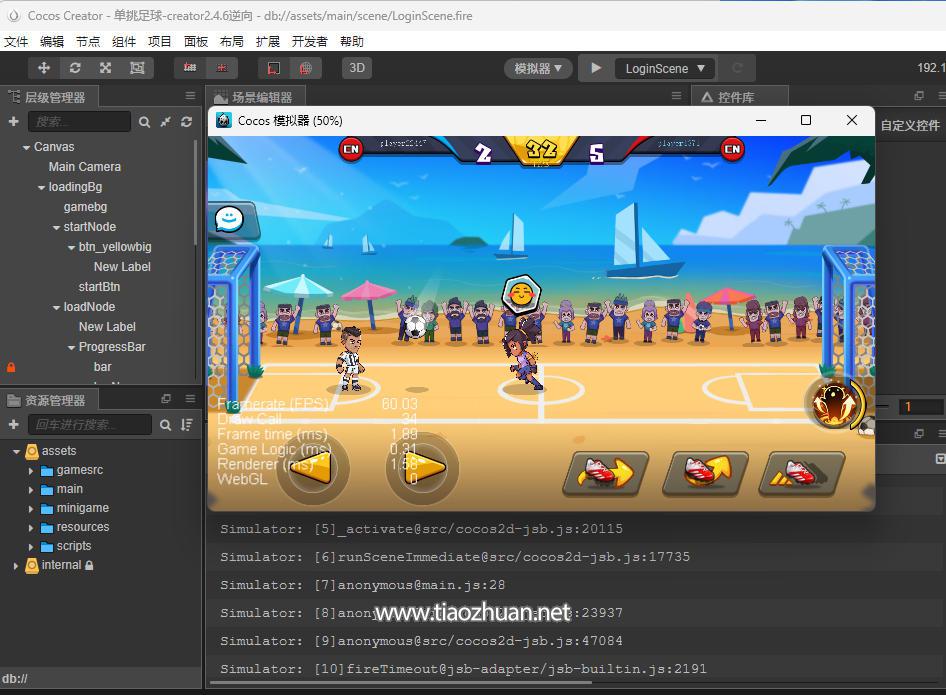Image resolution: width=946 pixels, height=695 pixels.
Task: Open the 节点 menu
Action: [87, 41]
